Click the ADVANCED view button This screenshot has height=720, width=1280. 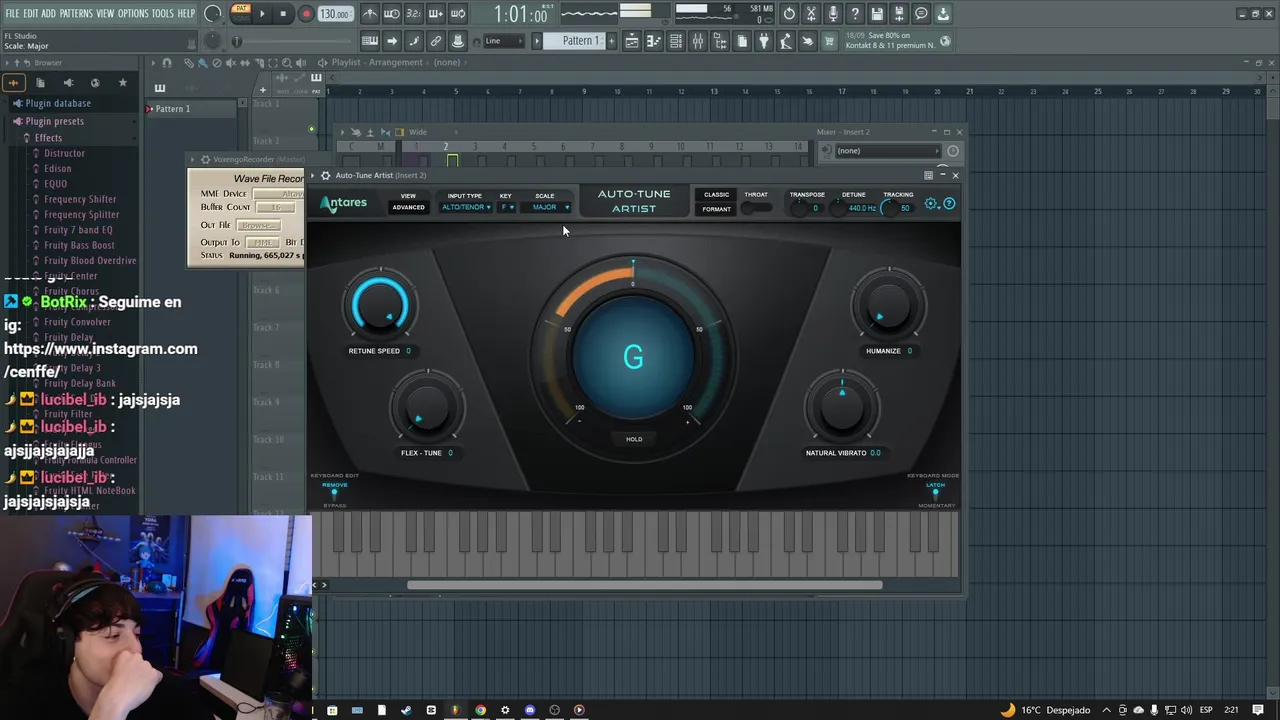tap(408, 207)
